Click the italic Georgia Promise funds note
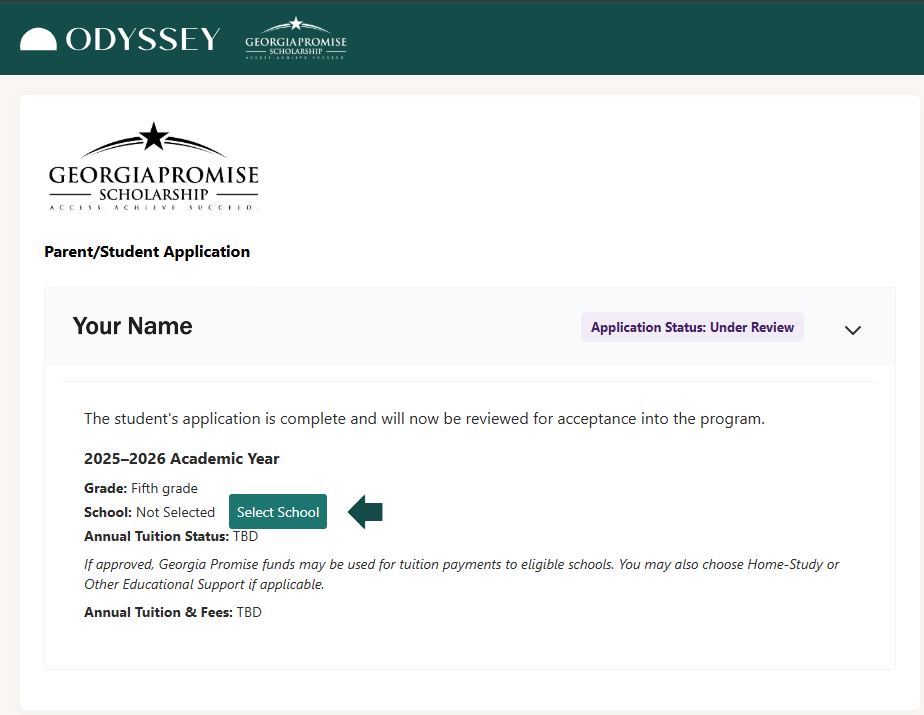924x715 pixels. [x=461, y=574]
